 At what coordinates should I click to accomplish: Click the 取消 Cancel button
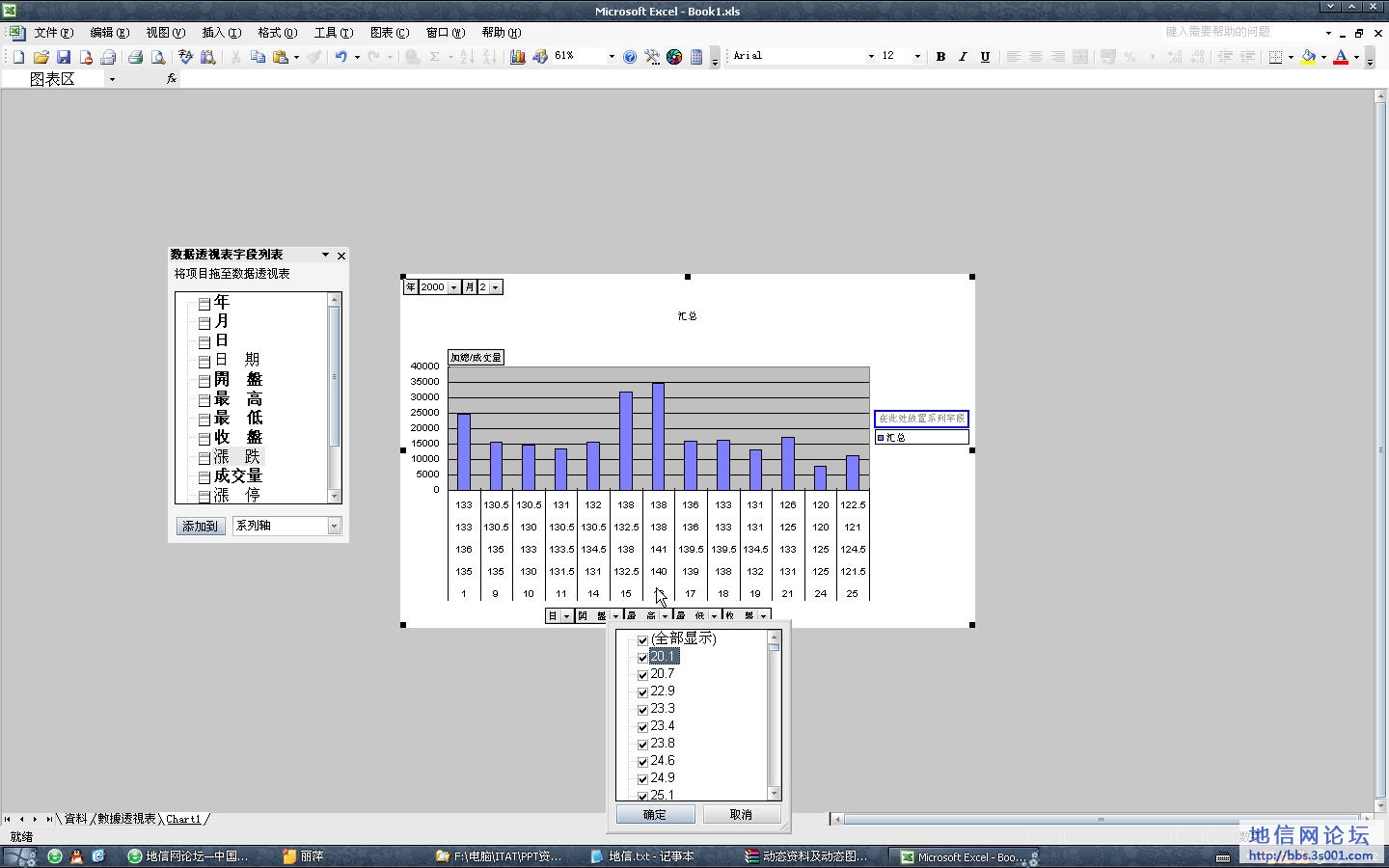tap(741, 815)
